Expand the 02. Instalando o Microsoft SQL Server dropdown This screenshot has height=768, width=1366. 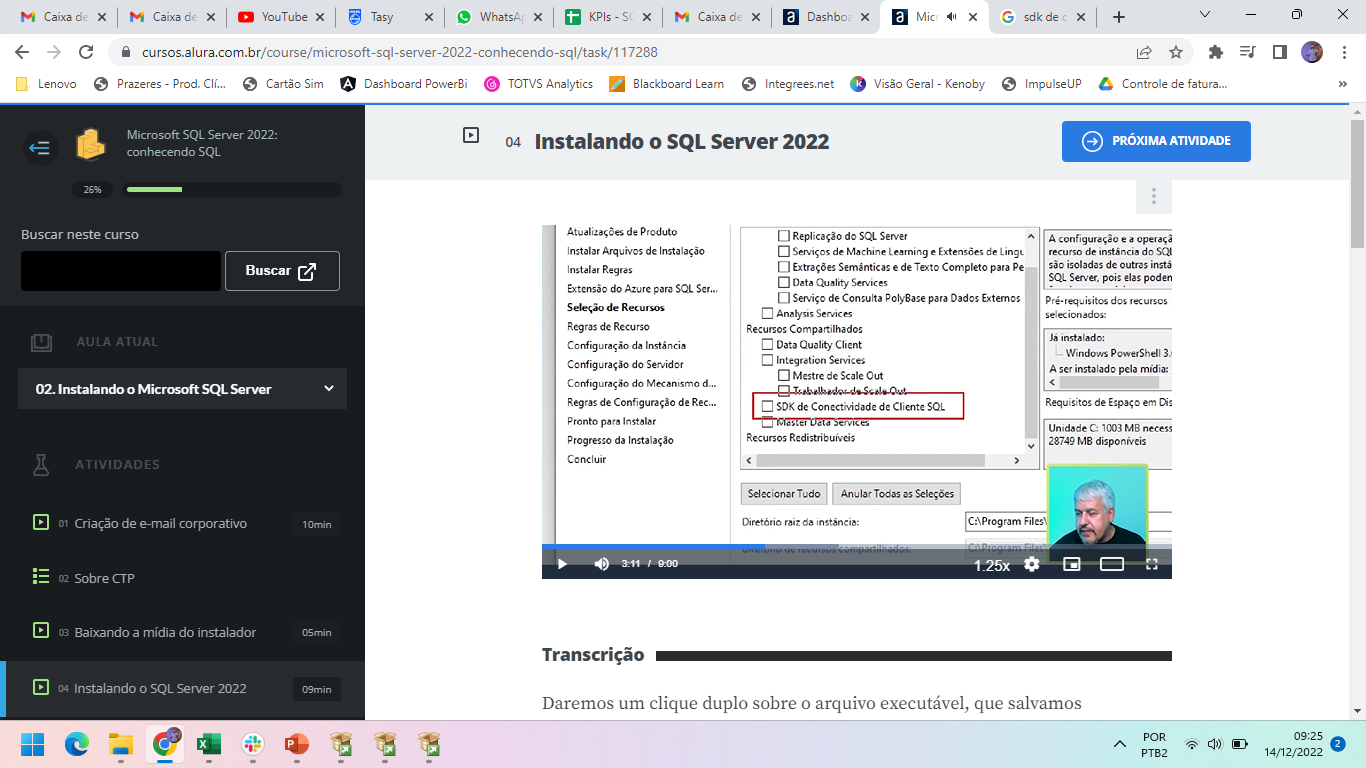tap(182, 389)
